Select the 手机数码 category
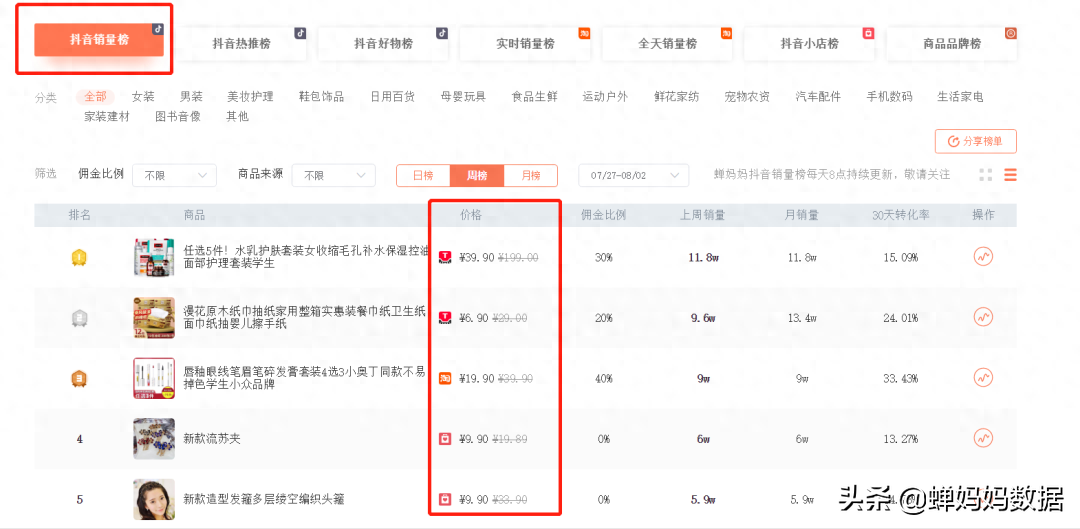The height and width of the screenshot is (529, 1080). (889, 96)
